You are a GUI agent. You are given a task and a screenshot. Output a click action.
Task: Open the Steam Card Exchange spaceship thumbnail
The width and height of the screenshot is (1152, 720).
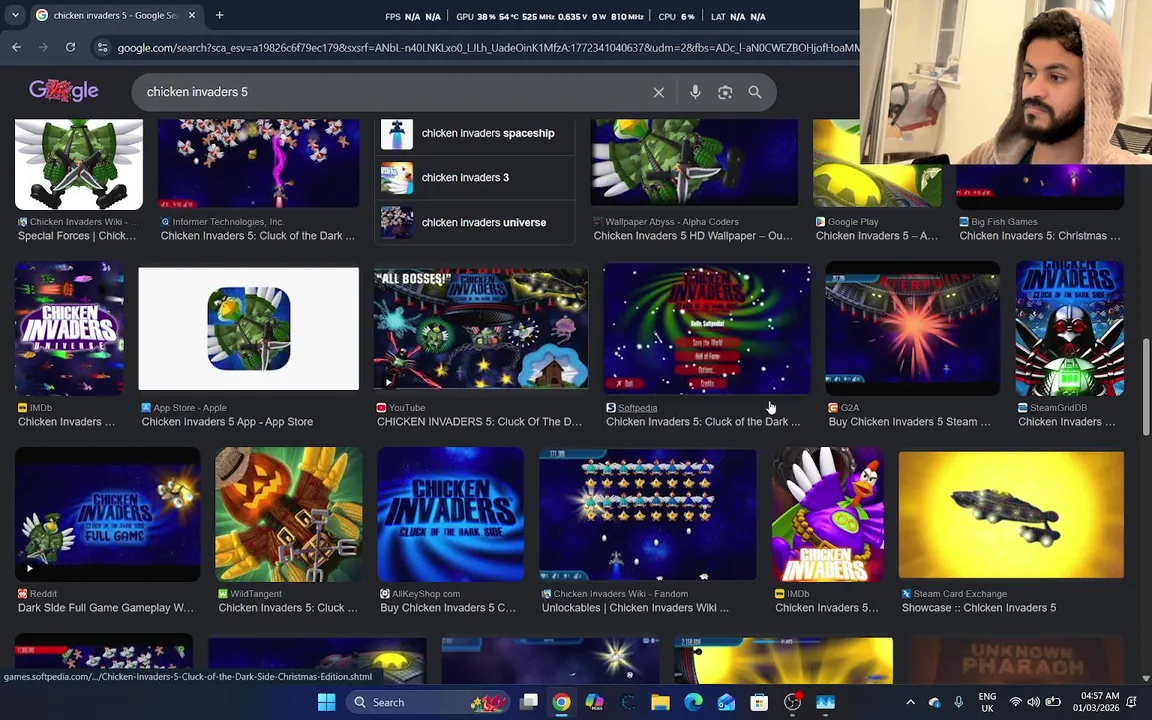[1011, 514]
